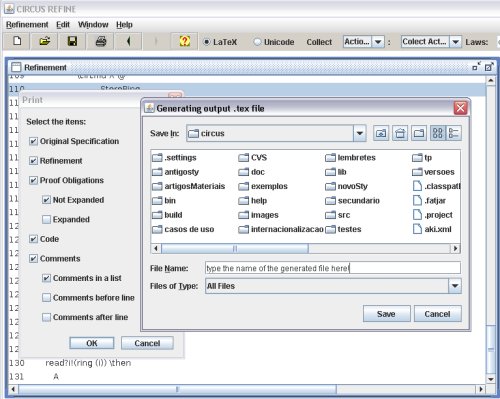This screenshot has width=500, height=399.
Task: Uncheck the Code checkbox
Action: coord(33,239)
